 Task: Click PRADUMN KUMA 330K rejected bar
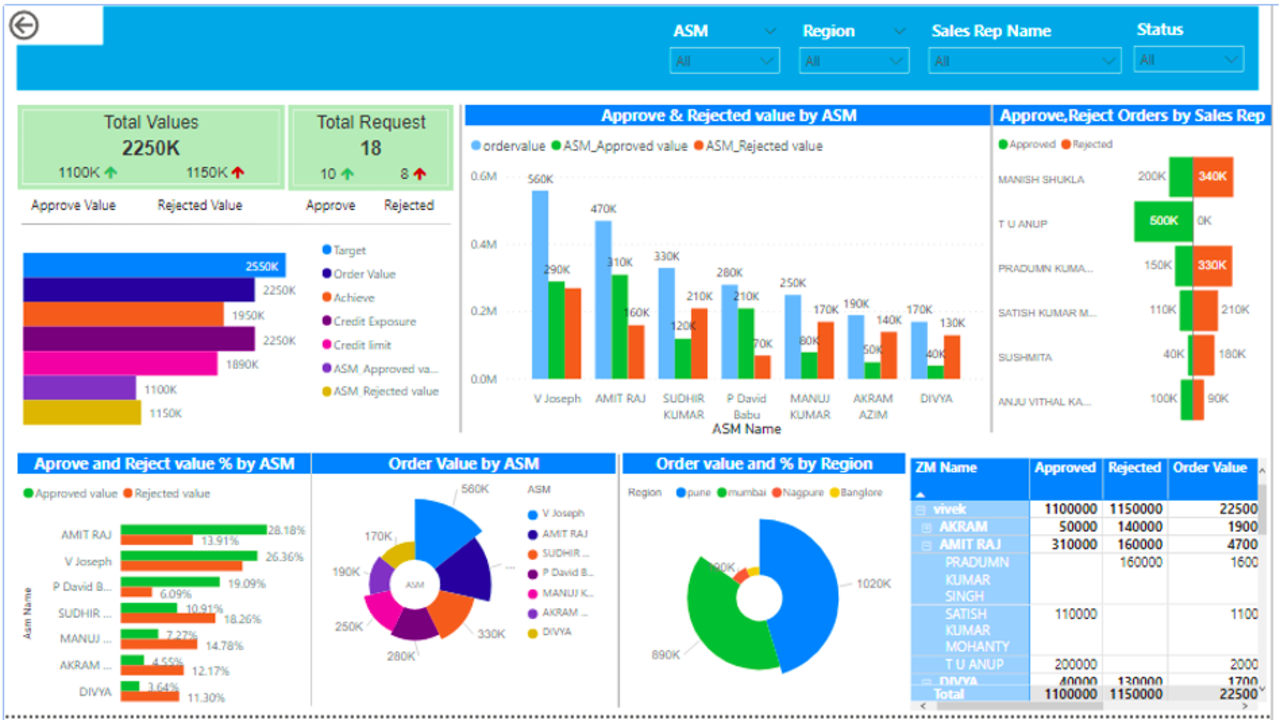point(1213,266)
